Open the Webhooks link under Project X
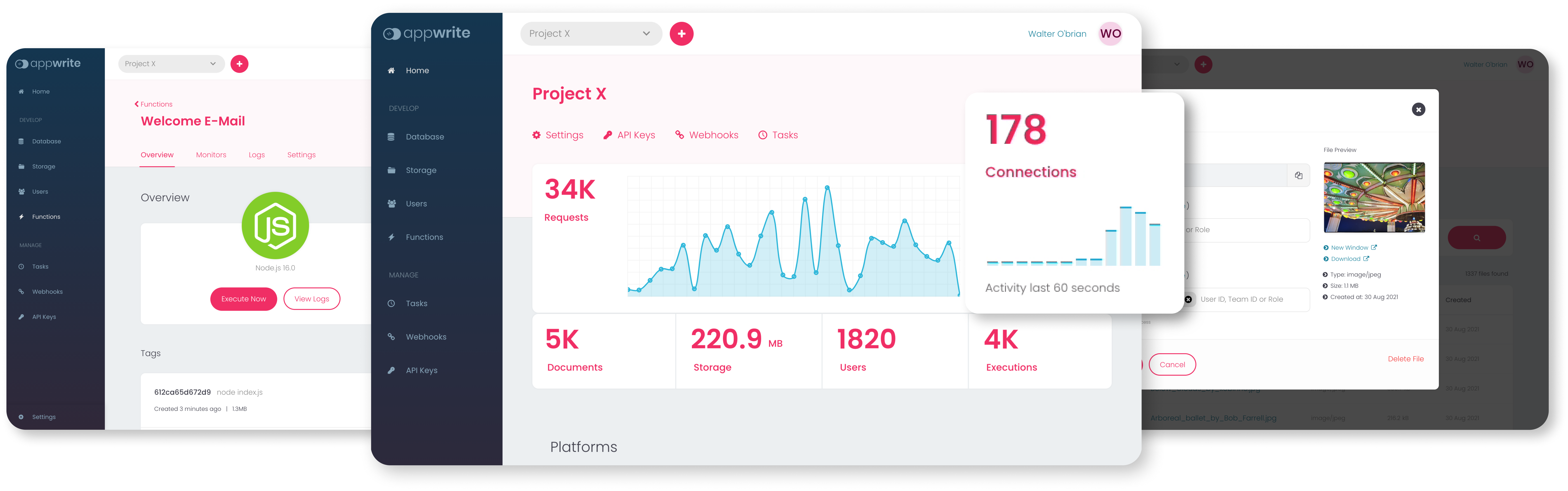Viewport: 1568px width, 491px height. tap(707, 135)
